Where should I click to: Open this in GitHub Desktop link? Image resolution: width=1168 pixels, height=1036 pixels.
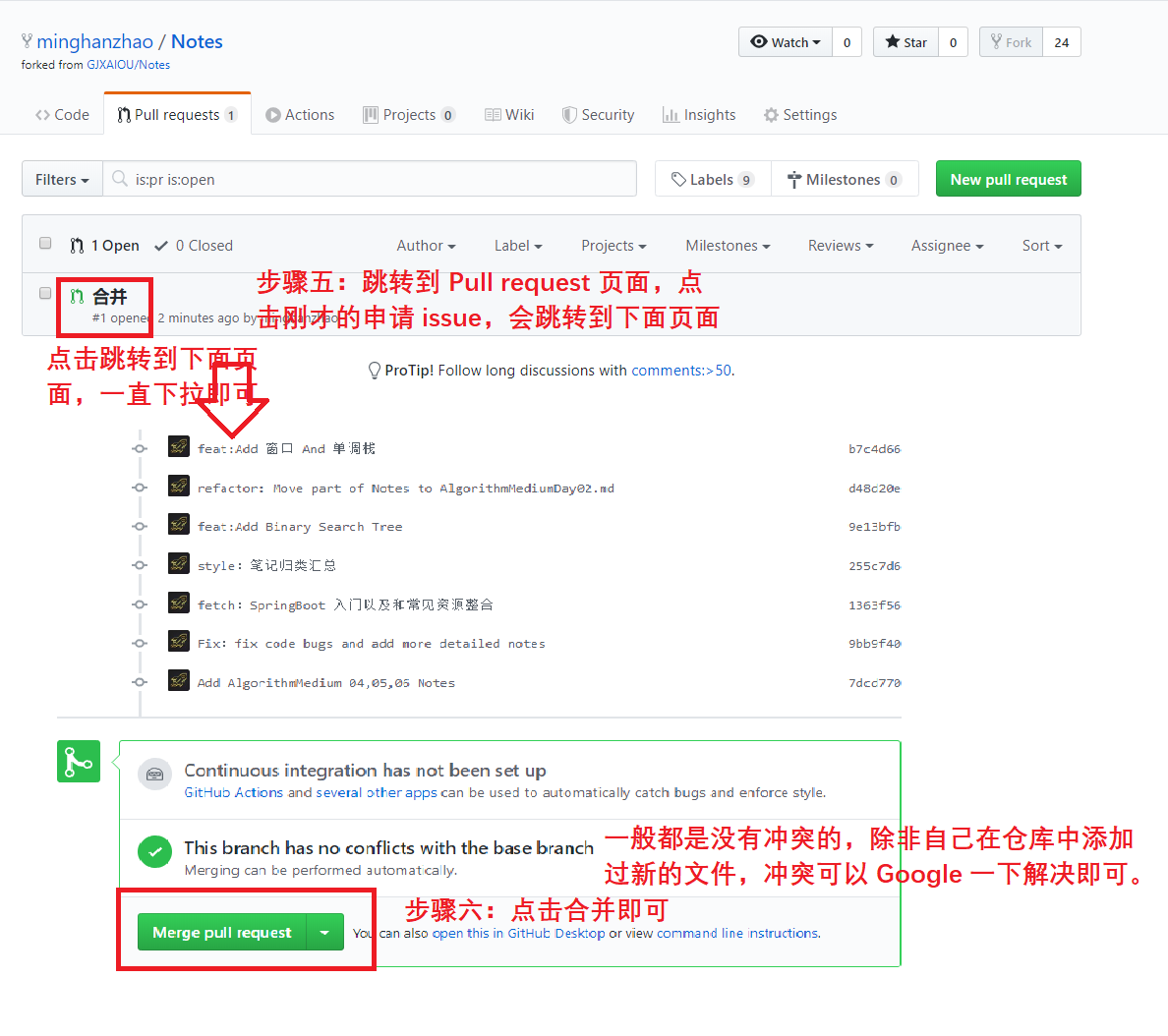tap(518, 933)
